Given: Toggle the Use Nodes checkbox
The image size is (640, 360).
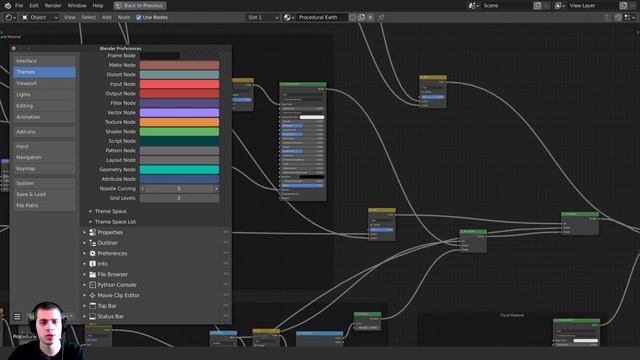Looking at the screenshot, I should pyautogui.click(x=139, y=18).
